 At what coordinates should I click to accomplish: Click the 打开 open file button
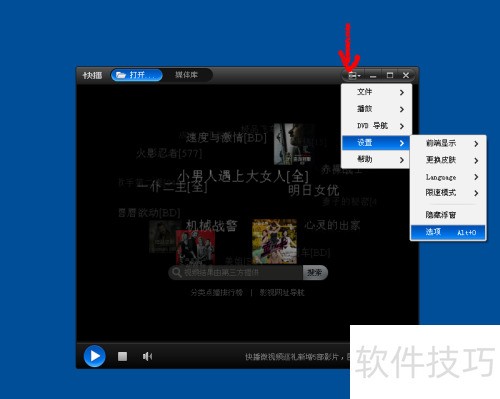(137, 75)
